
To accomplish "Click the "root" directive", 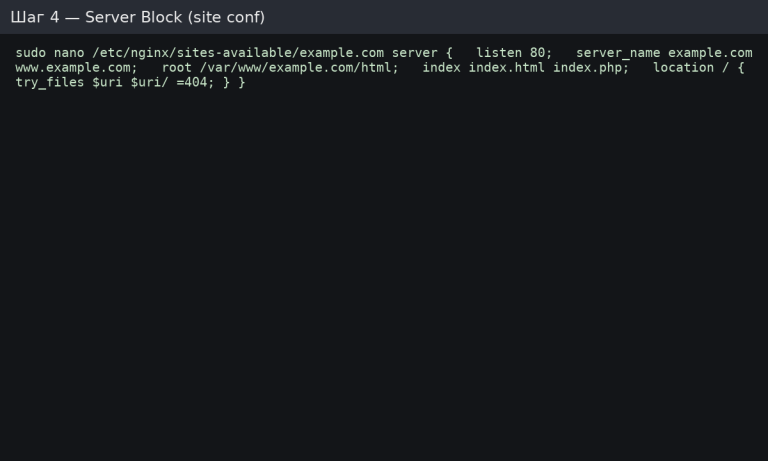I will pyautogui.click(x=177, y=67).
